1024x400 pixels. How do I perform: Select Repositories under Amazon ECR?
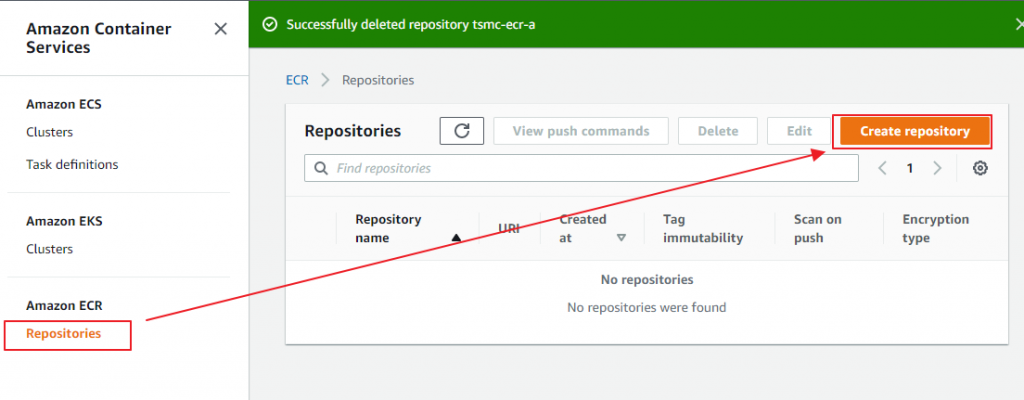[63, 333]
